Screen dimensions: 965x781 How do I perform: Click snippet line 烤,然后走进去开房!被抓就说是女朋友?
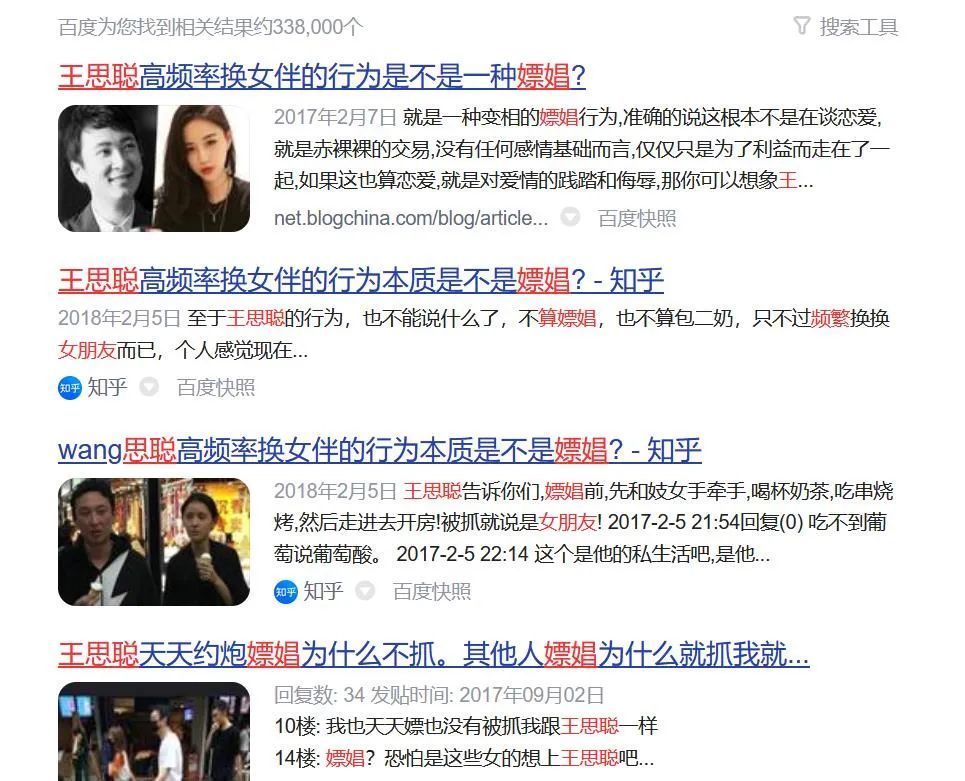580,523
